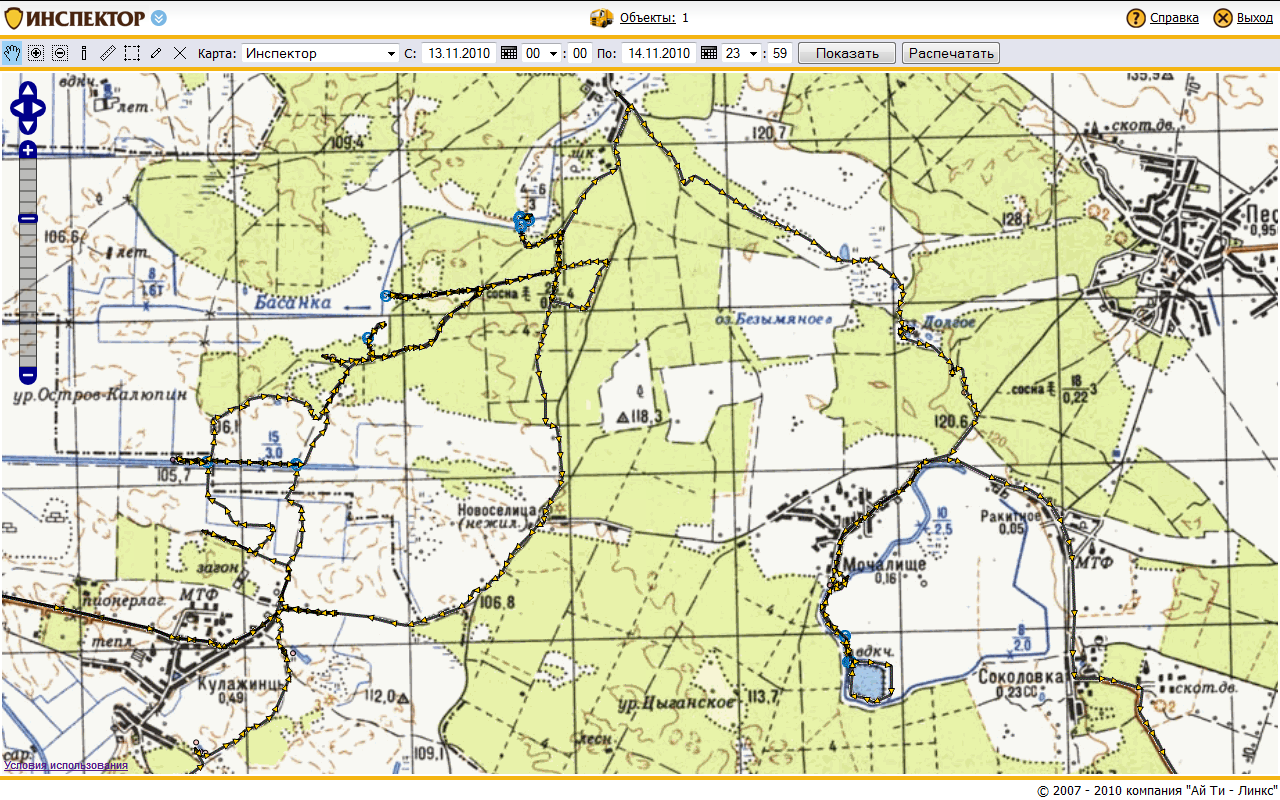Pan map up with navigation arrow
The width and height of the screenshot is (1280, 800).
pos(28,92)
